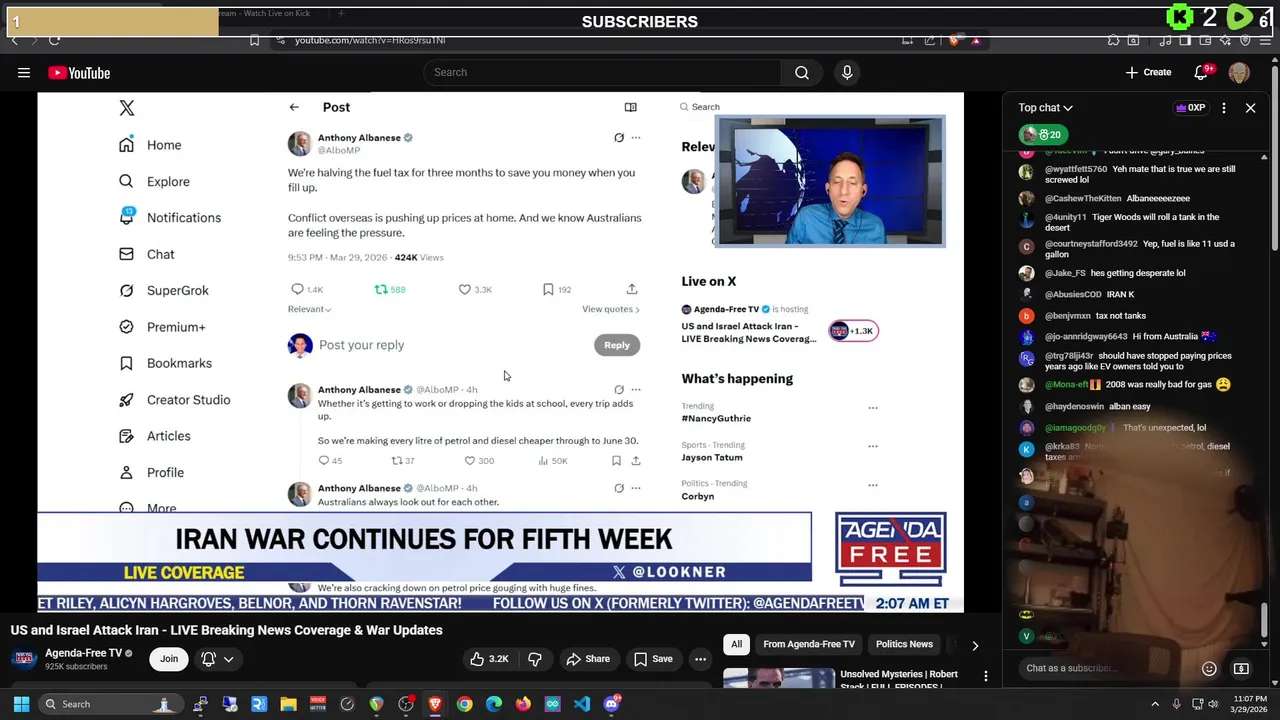Open View quotes link
The width and height of the screenshot is (1280, 720).
[x=610, y=309]
